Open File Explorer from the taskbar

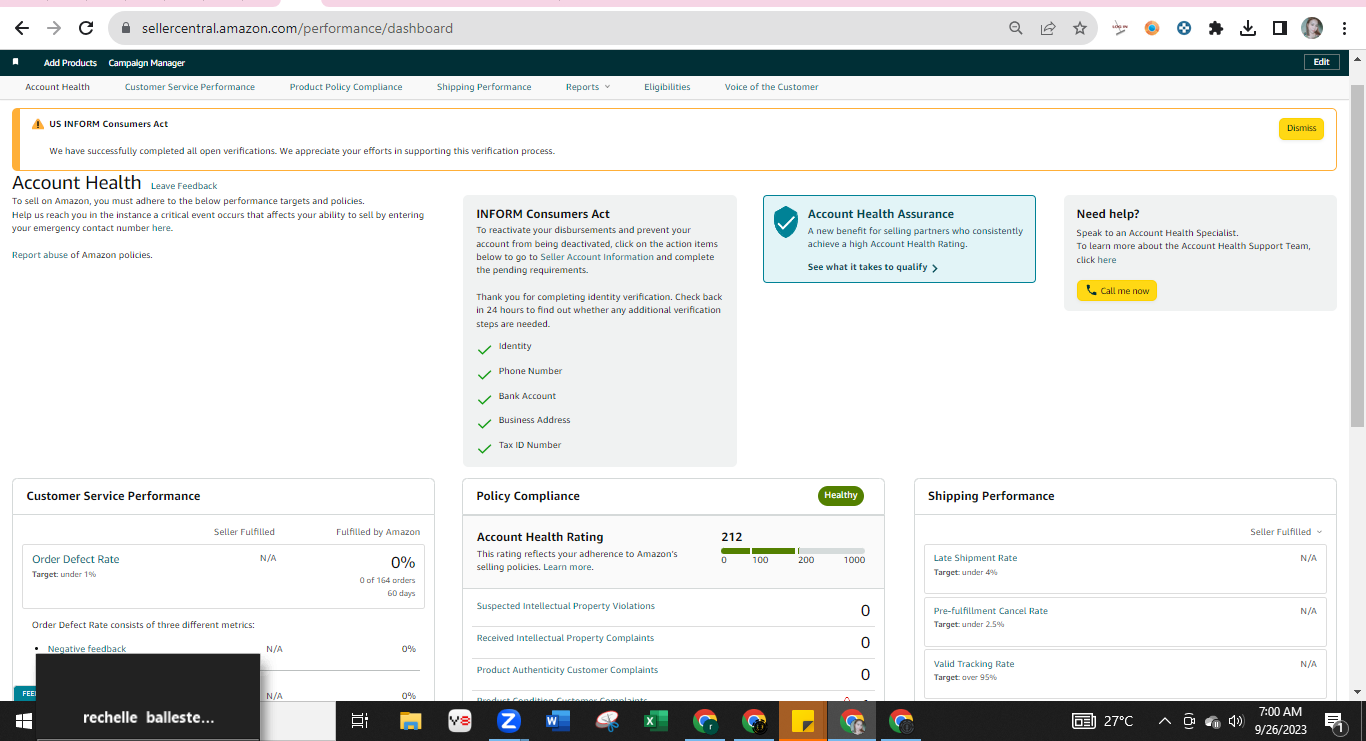coord(410,720)
